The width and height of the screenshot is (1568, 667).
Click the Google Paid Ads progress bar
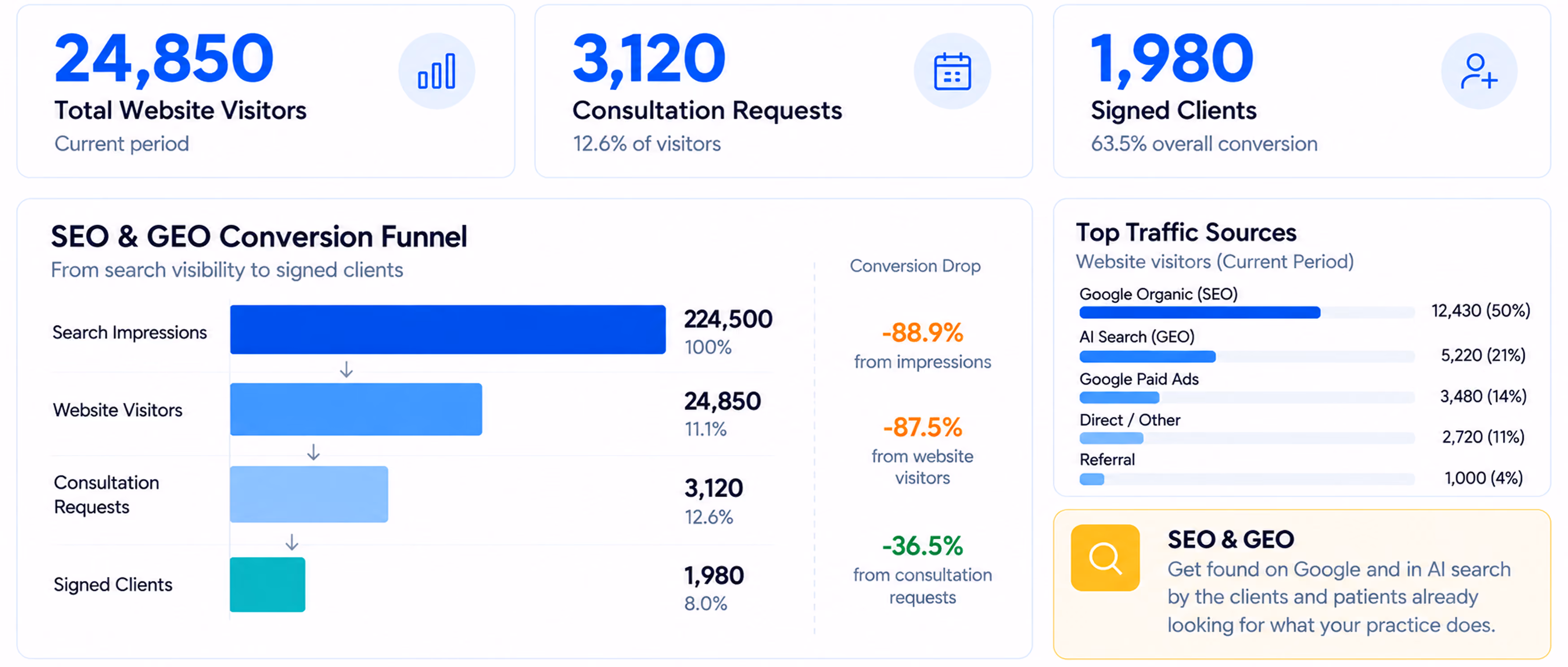pos(1246,398)
